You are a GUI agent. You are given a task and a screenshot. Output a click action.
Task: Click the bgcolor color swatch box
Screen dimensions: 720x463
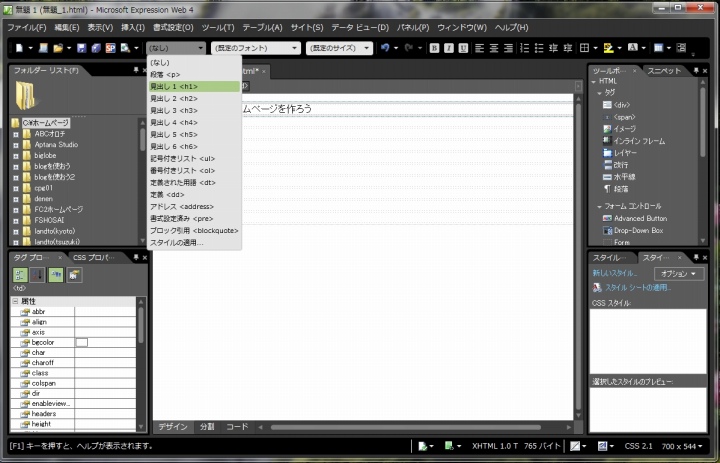82,343
